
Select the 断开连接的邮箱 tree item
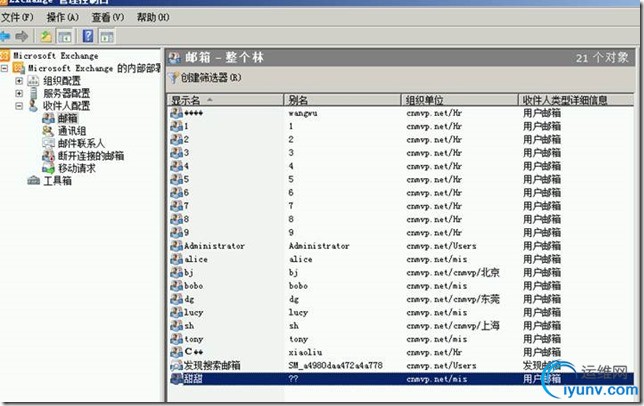click(91, 156)
